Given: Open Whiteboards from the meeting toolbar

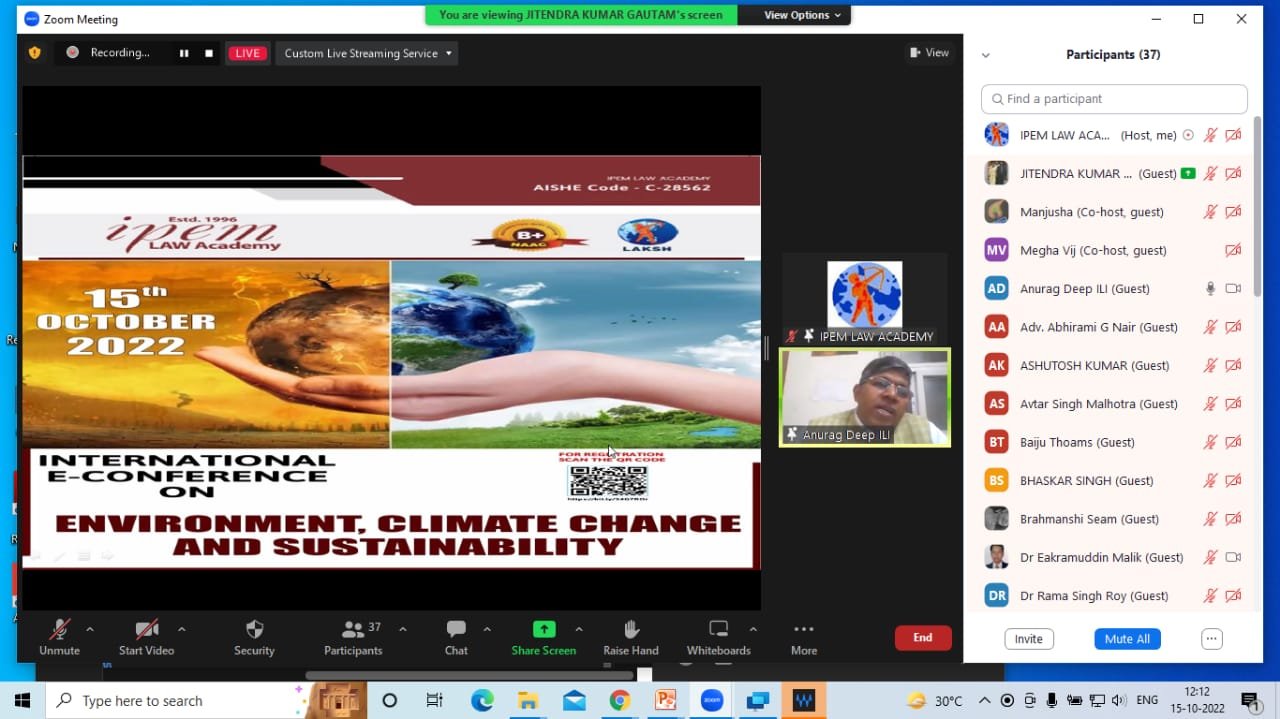Looking at the screenshot, I should [718, 629].
